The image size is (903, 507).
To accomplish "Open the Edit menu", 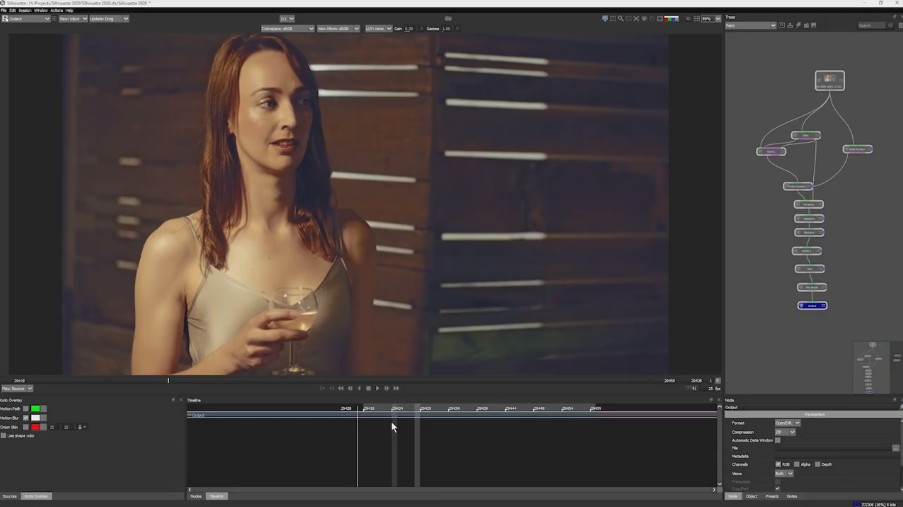I will (x=12, y=10).
